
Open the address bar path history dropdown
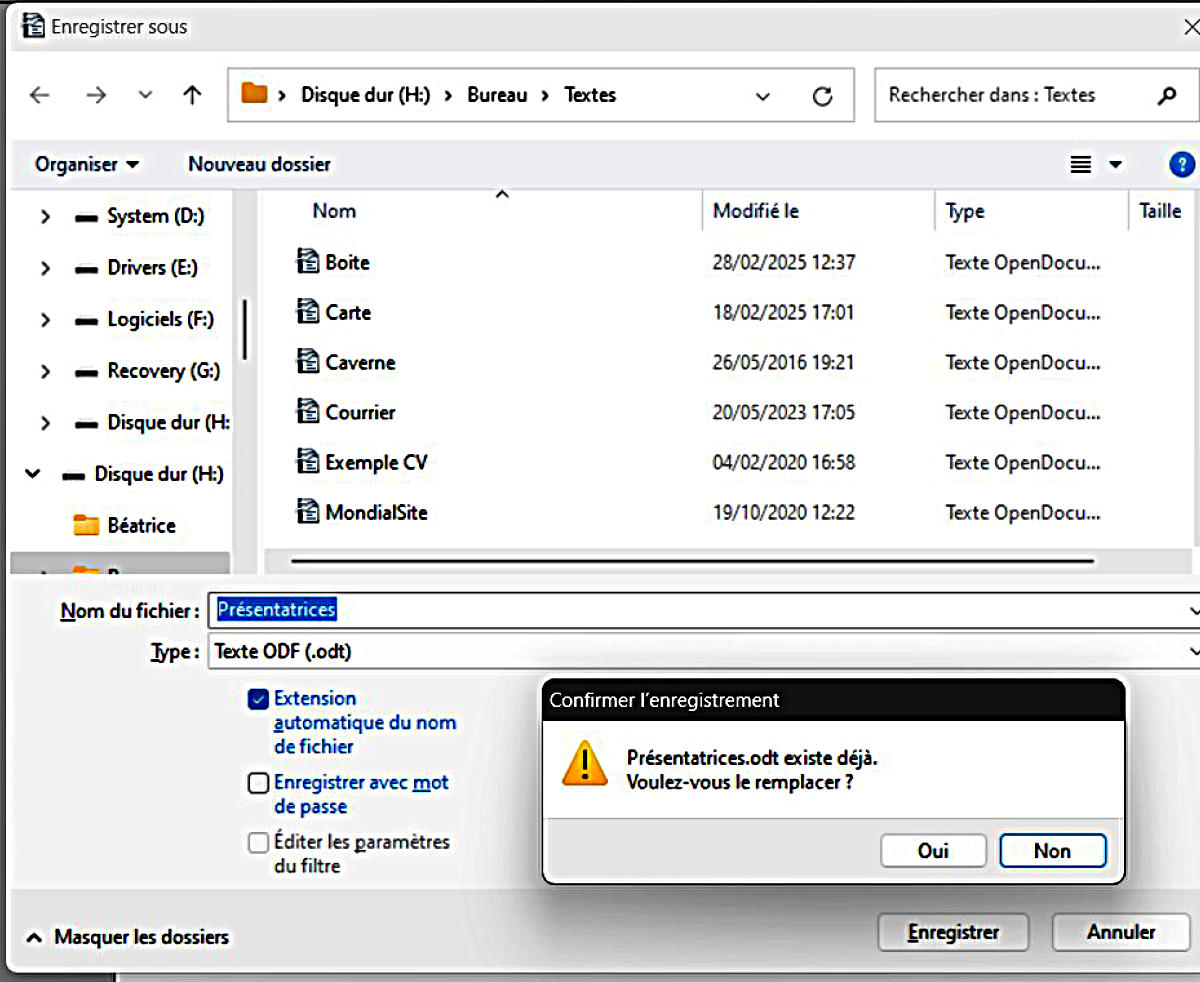(x=763, y=97)
